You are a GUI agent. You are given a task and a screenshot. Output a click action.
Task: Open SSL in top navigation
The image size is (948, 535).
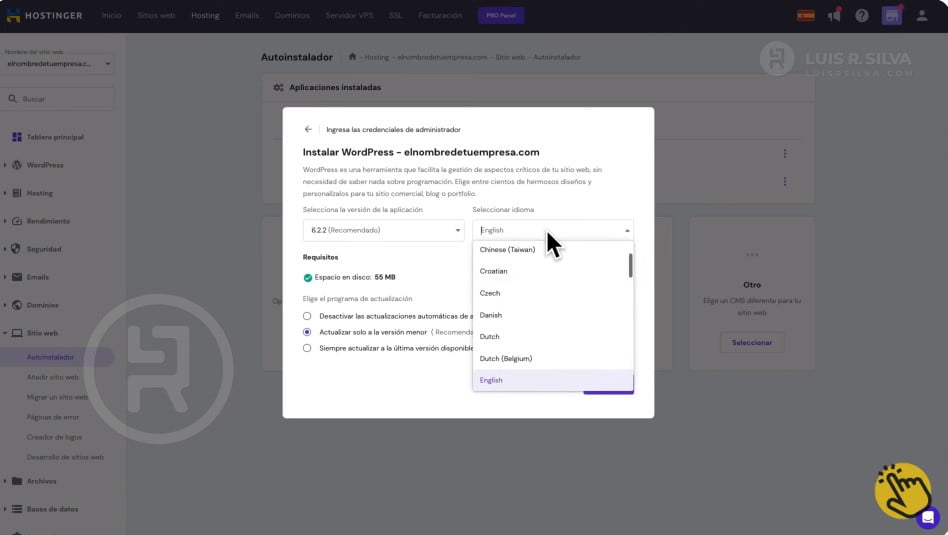click(x=395, y=15)
